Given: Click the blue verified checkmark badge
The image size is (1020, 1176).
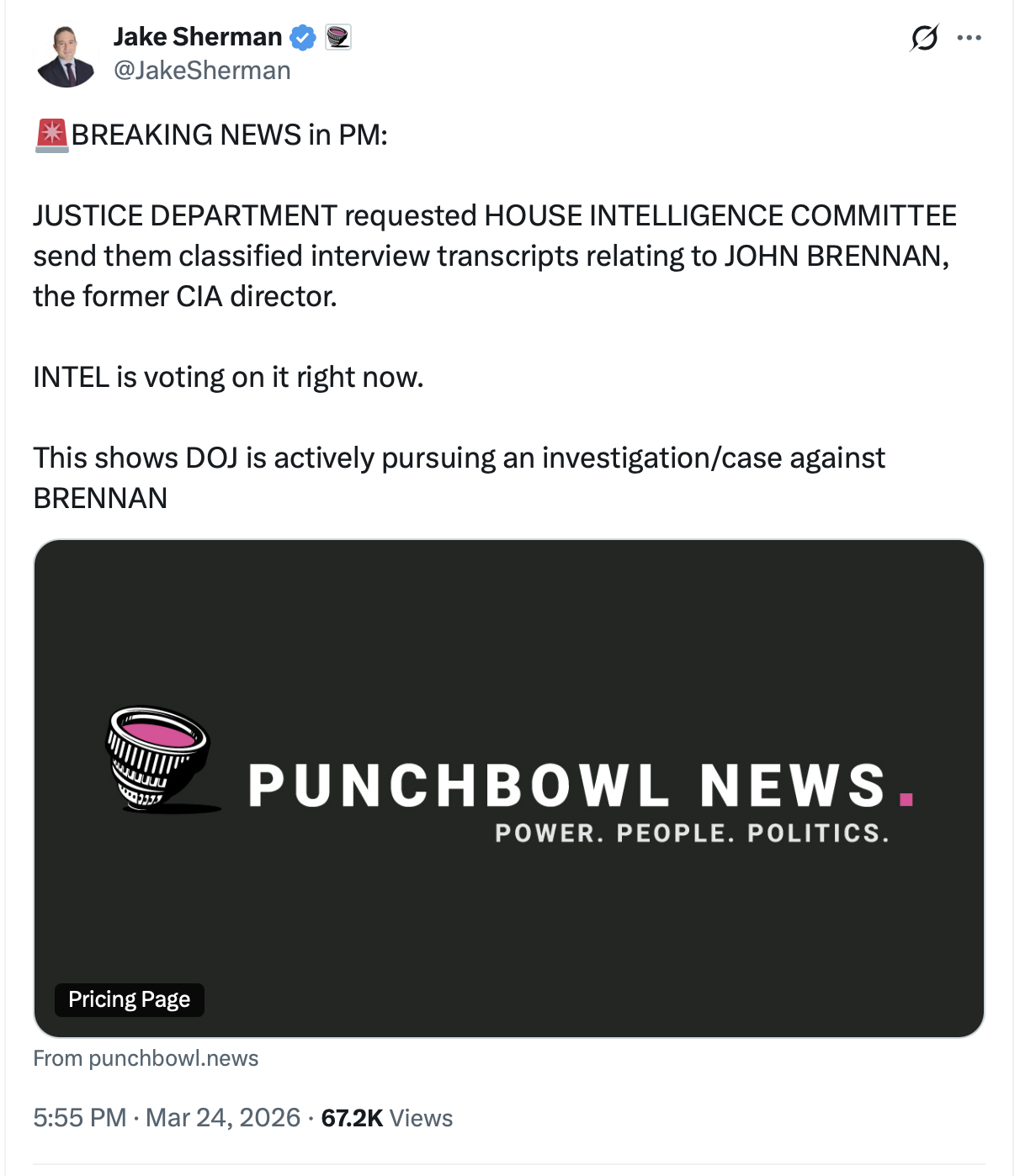Looking at the screenshot, I should click(x=303, y=37).
